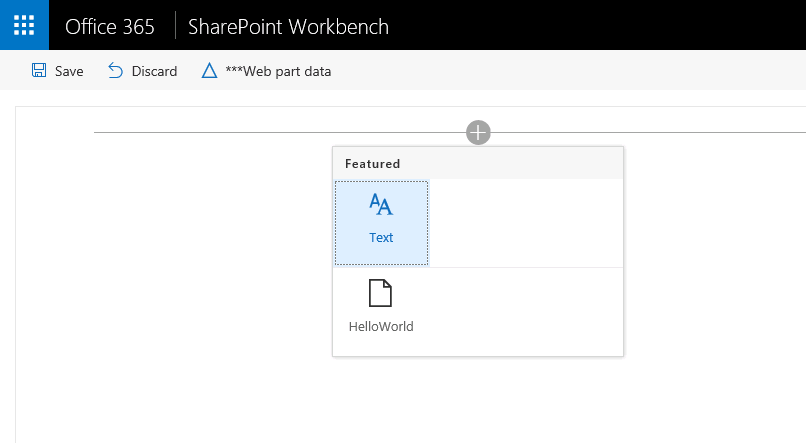This screenshot has height=443, width=806.
Task: Select the HelloWorld page icon
Action: tap(381, 293)
